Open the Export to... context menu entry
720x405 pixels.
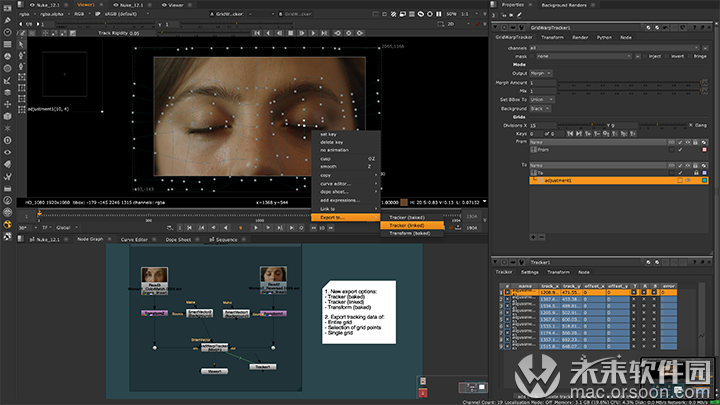346,217
